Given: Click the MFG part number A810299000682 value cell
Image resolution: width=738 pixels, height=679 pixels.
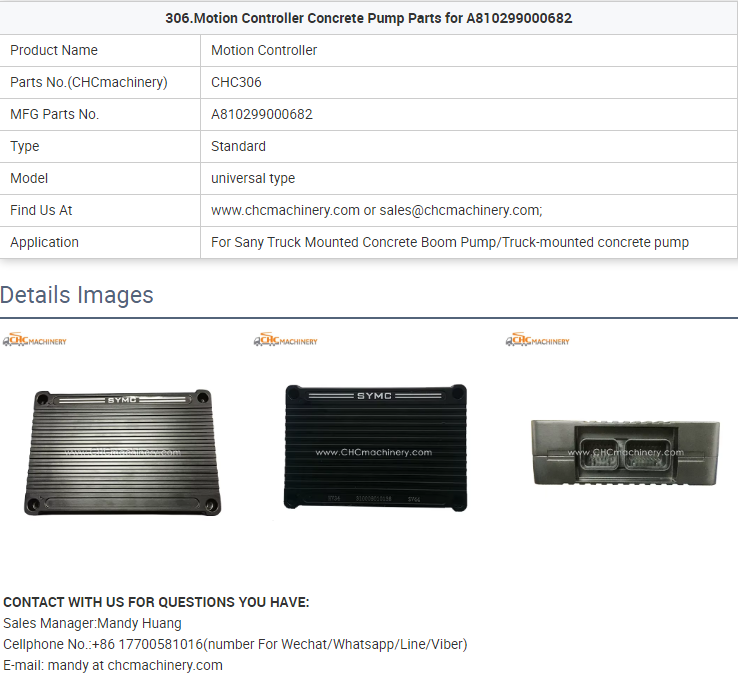Looking at the screenshot, I should tap(262, 114).
